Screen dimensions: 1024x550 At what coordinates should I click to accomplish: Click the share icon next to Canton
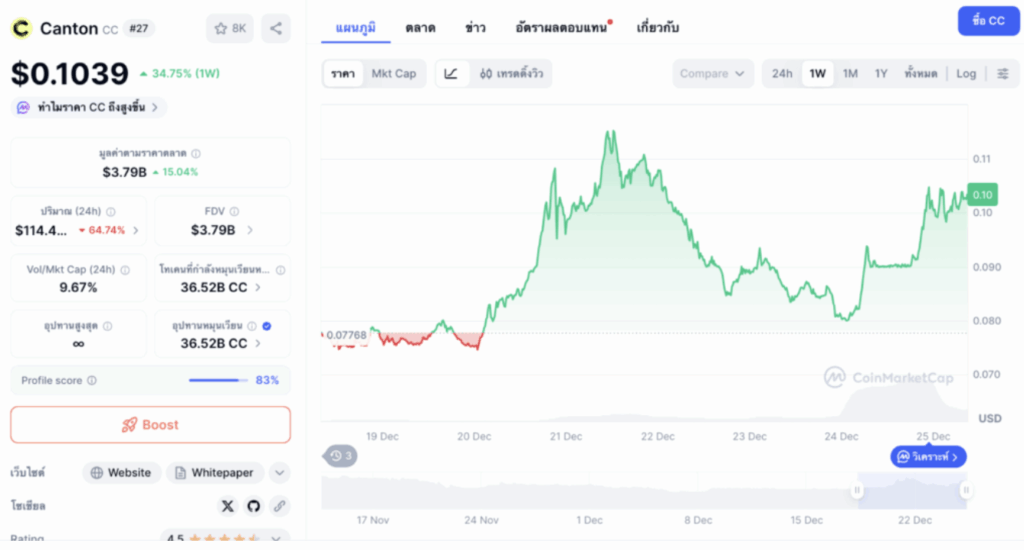pyautogui.click(x=276, y=28)
